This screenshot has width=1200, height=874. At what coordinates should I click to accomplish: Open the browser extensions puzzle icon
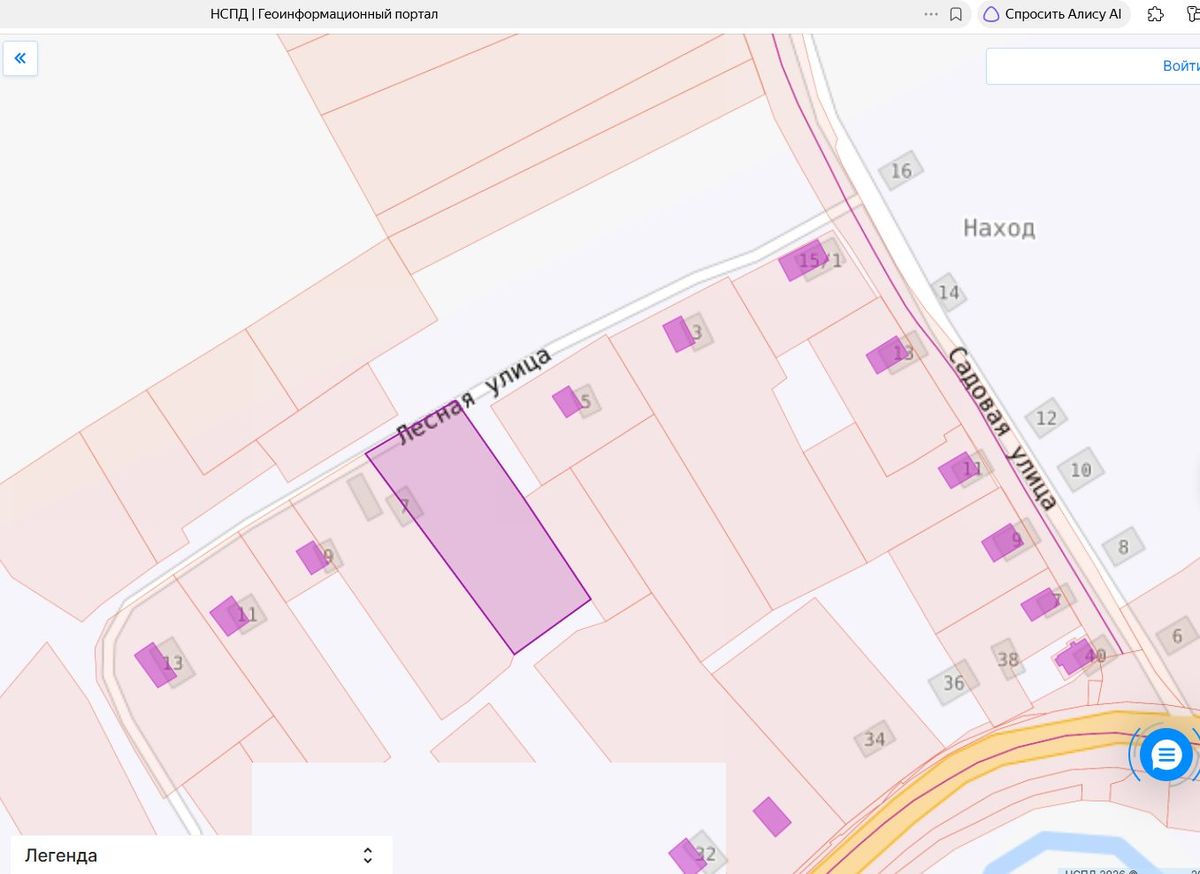(x=1155, y=14)
